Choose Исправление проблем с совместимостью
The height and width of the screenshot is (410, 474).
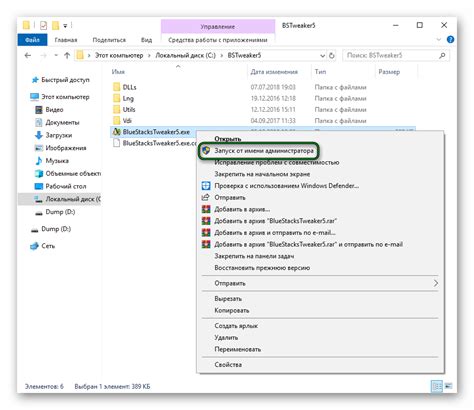pos(277,163)
